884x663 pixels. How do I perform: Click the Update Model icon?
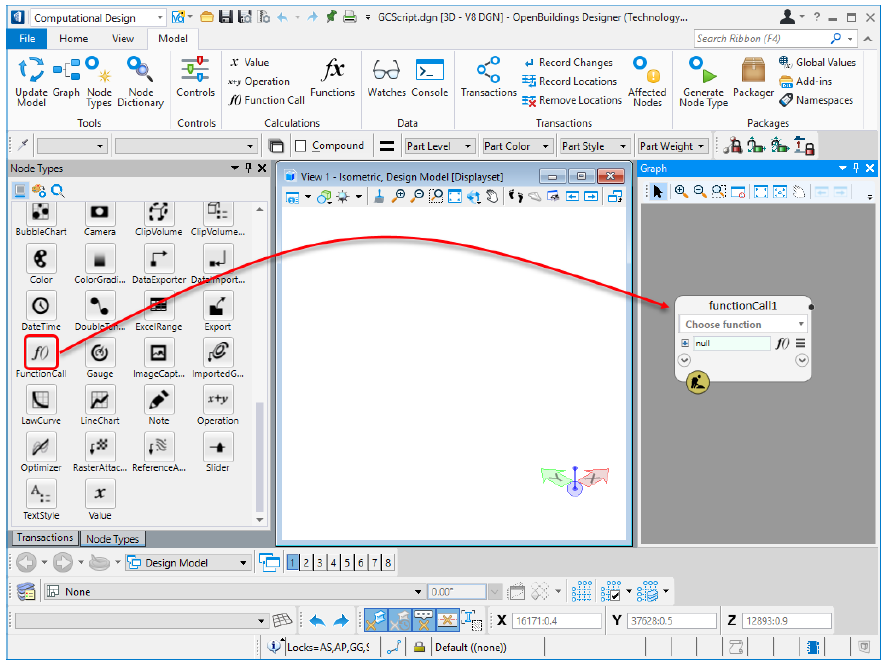pos(31,82)
